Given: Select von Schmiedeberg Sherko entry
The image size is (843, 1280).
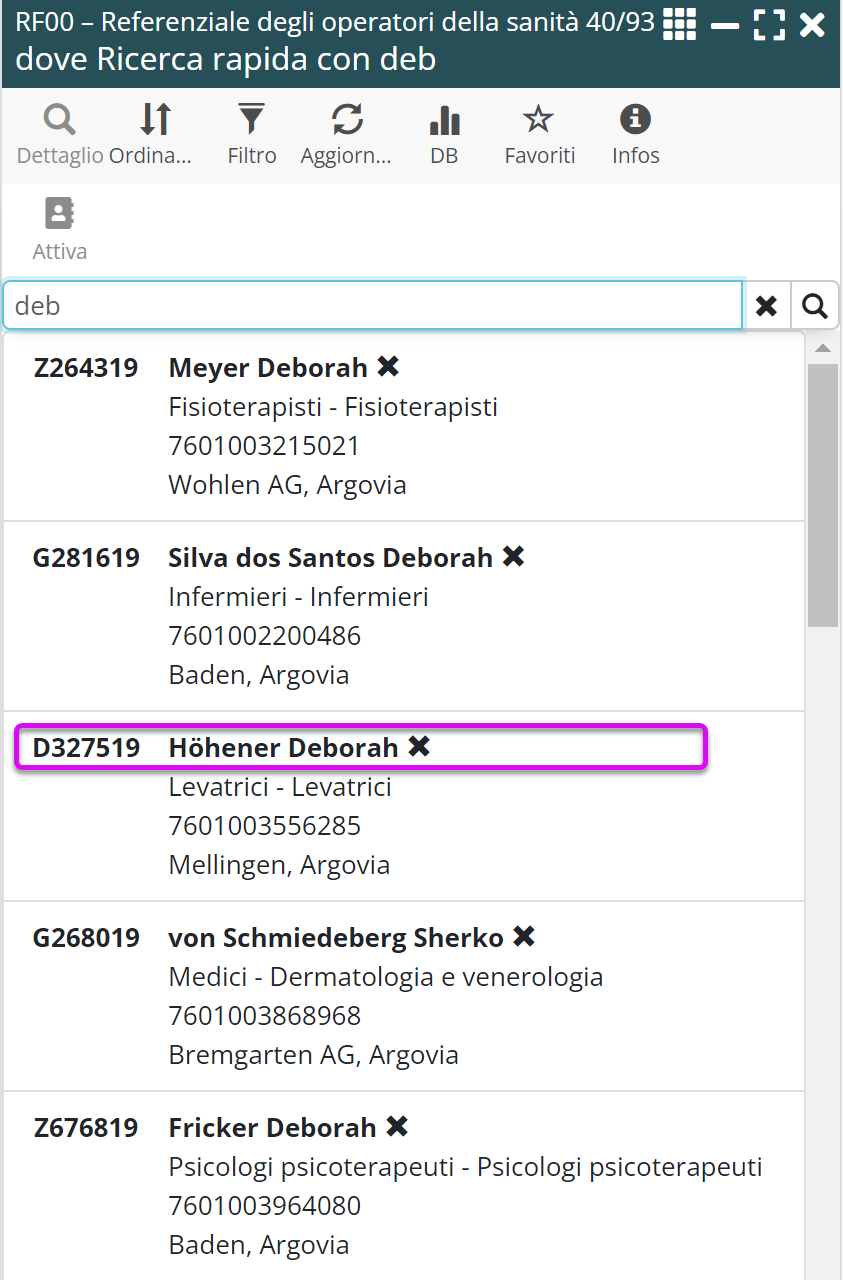Looking at the screenshot, I should click(336, 938).
